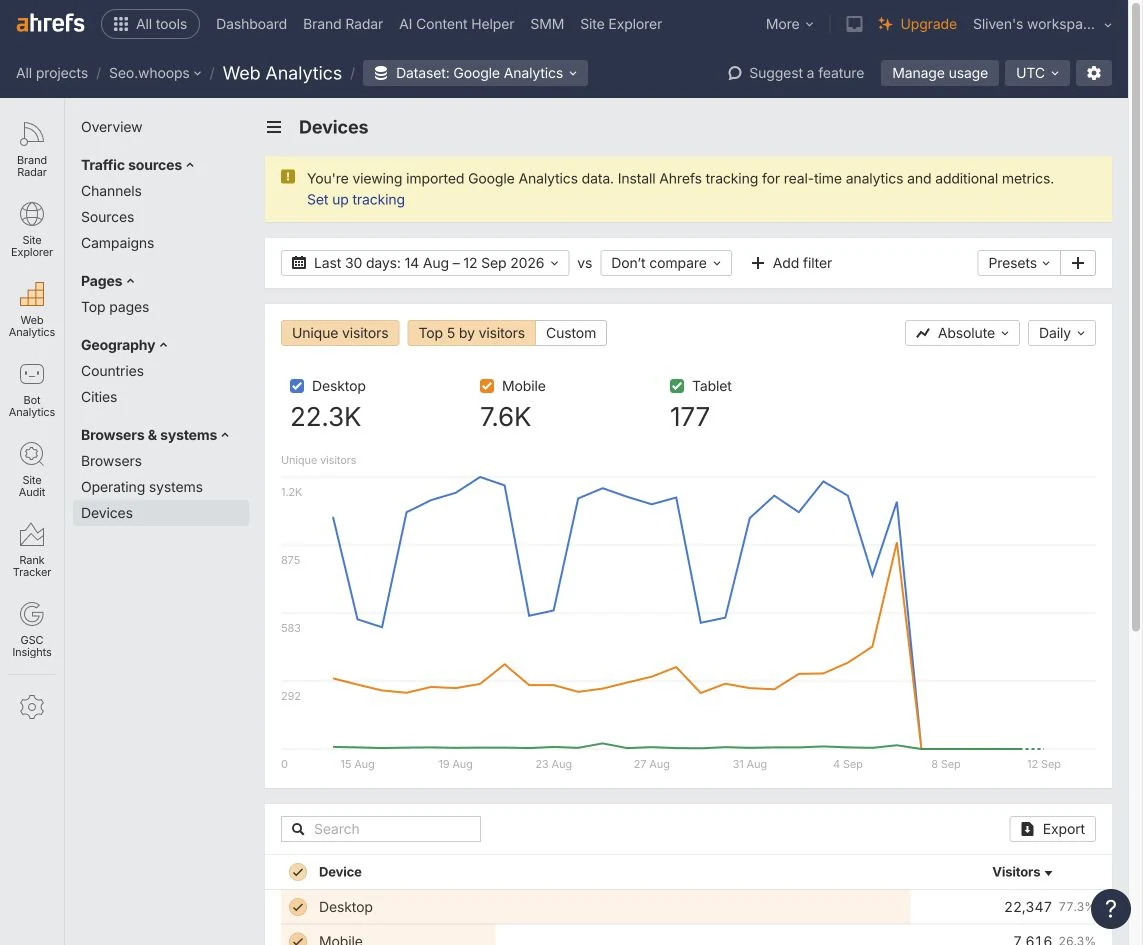Open the Seo.whoops project dropdown

pyautogui.click(x=155, y=73)
